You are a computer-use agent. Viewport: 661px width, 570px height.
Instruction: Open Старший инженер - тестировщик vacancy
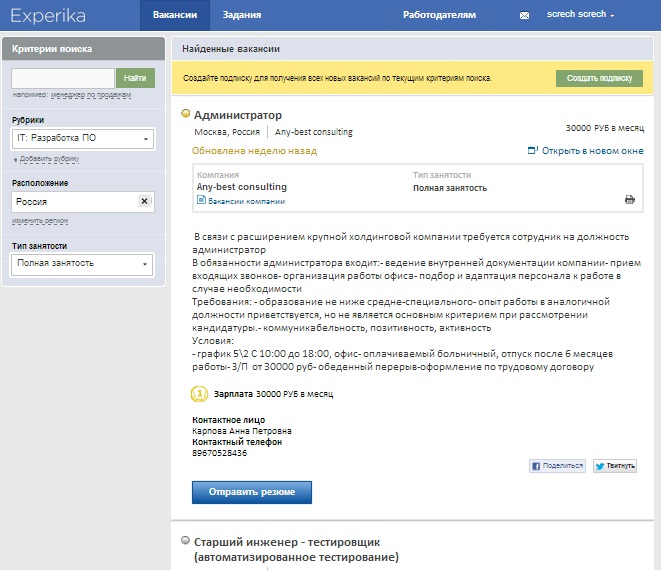(x=296, y=549)
